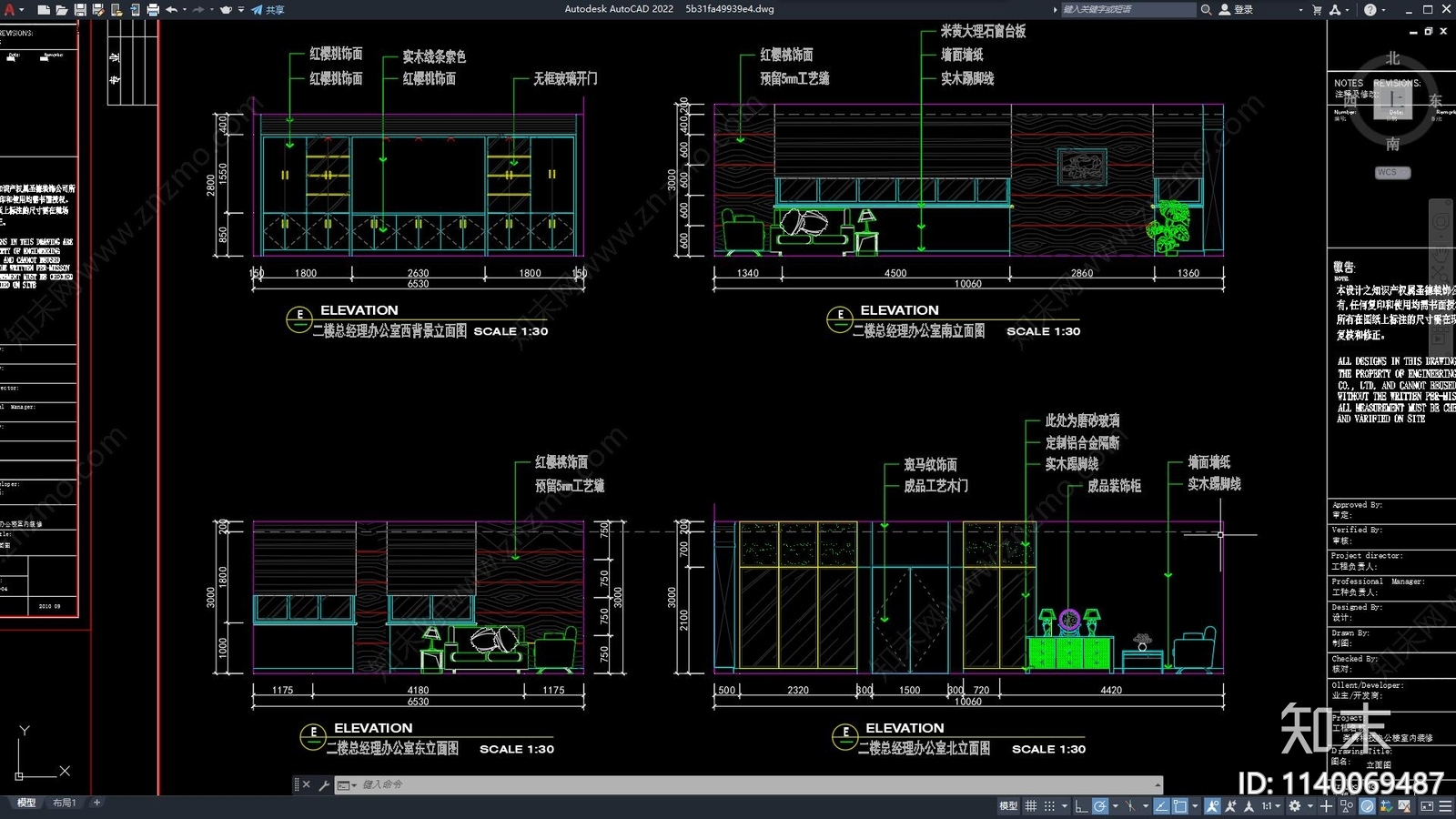Click the Save As icon
Image resolution: width=1456 pixels, height=819 pixels.
pos(98,9)
